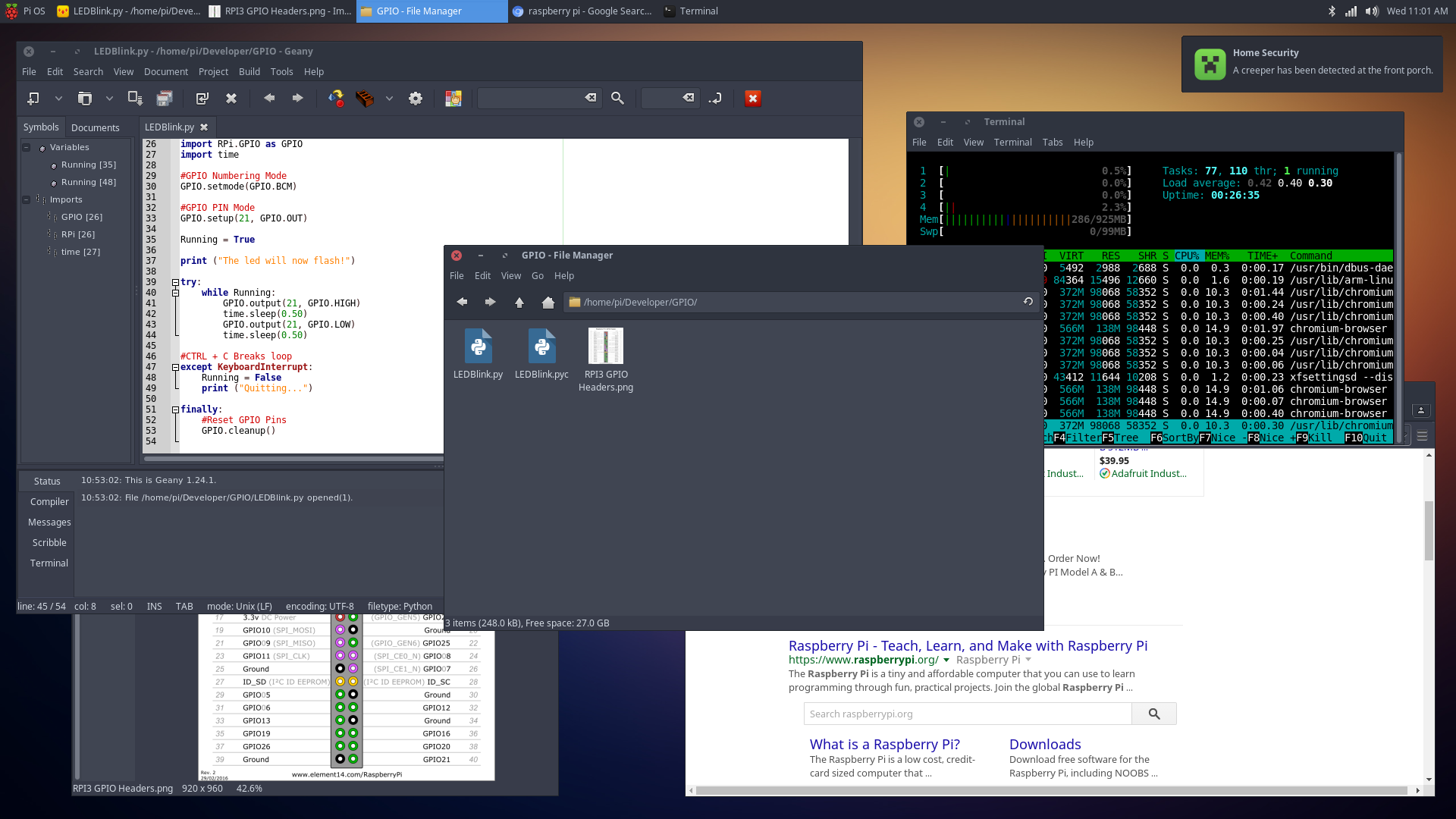Click browser vertical scrollbar thumb
The height and width of the screenshot is (819, 1456).
(1429, 531)
